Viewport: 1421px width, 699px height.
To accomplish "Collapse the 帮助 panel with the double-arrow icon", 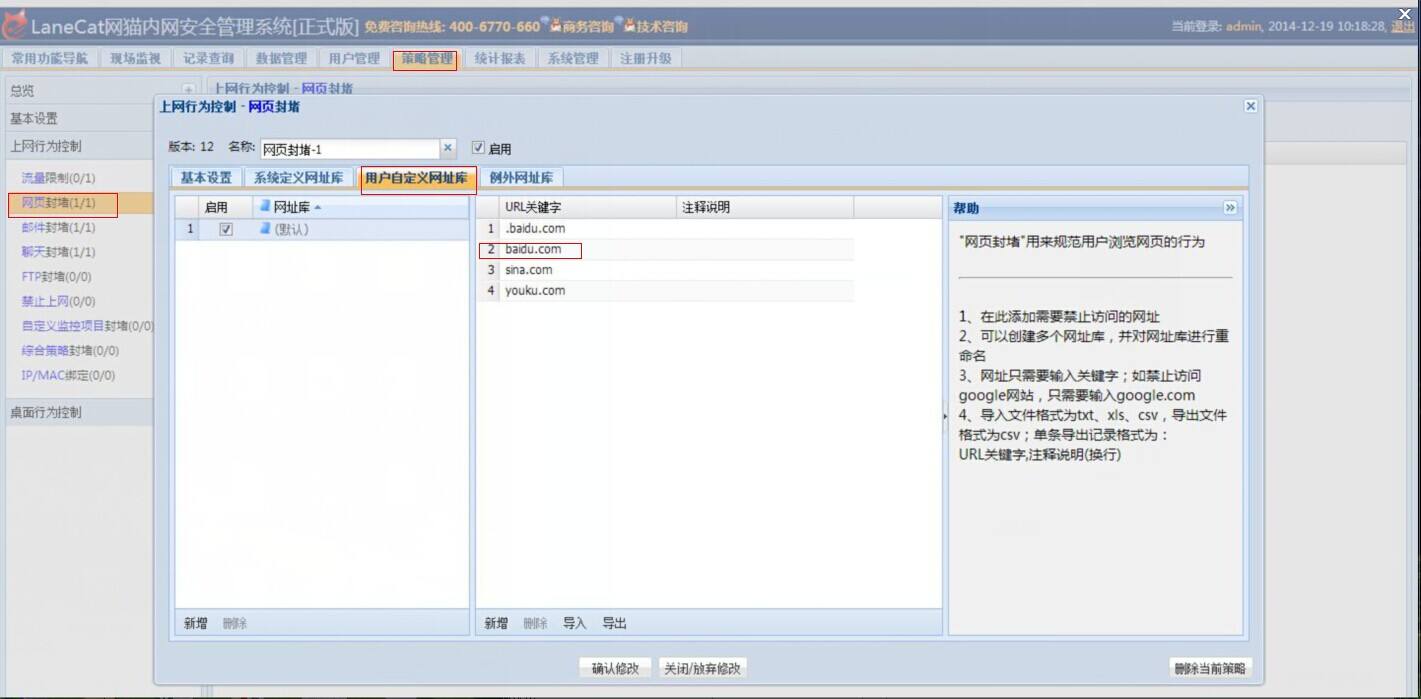I will [x=1230, y=208].
